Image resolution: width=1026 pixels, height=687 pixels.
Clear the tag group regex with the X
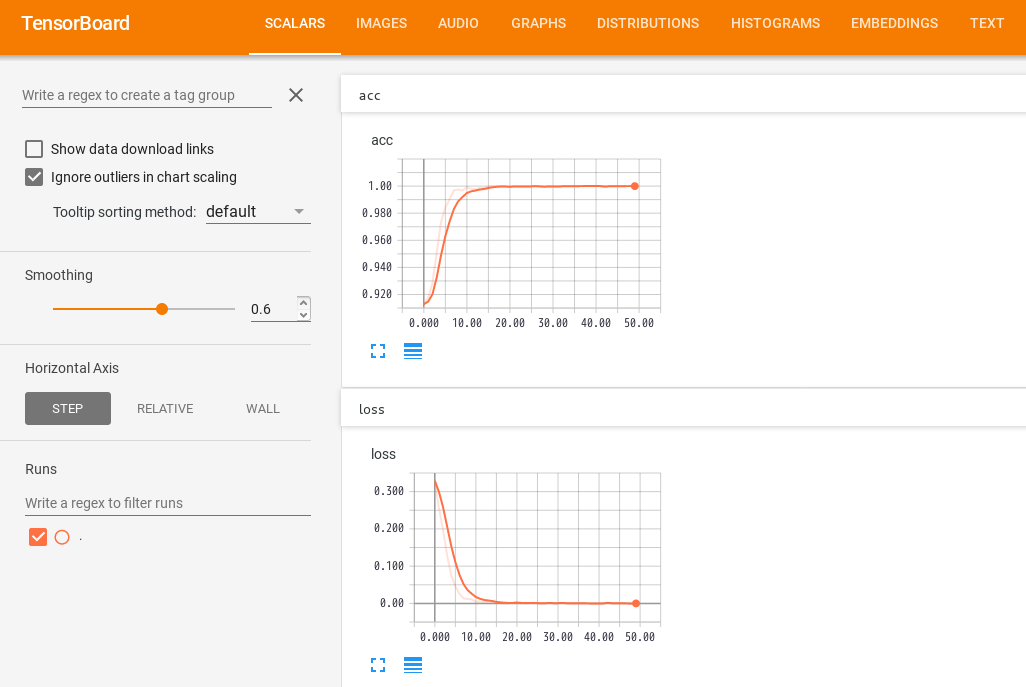[x=296, y=95]
